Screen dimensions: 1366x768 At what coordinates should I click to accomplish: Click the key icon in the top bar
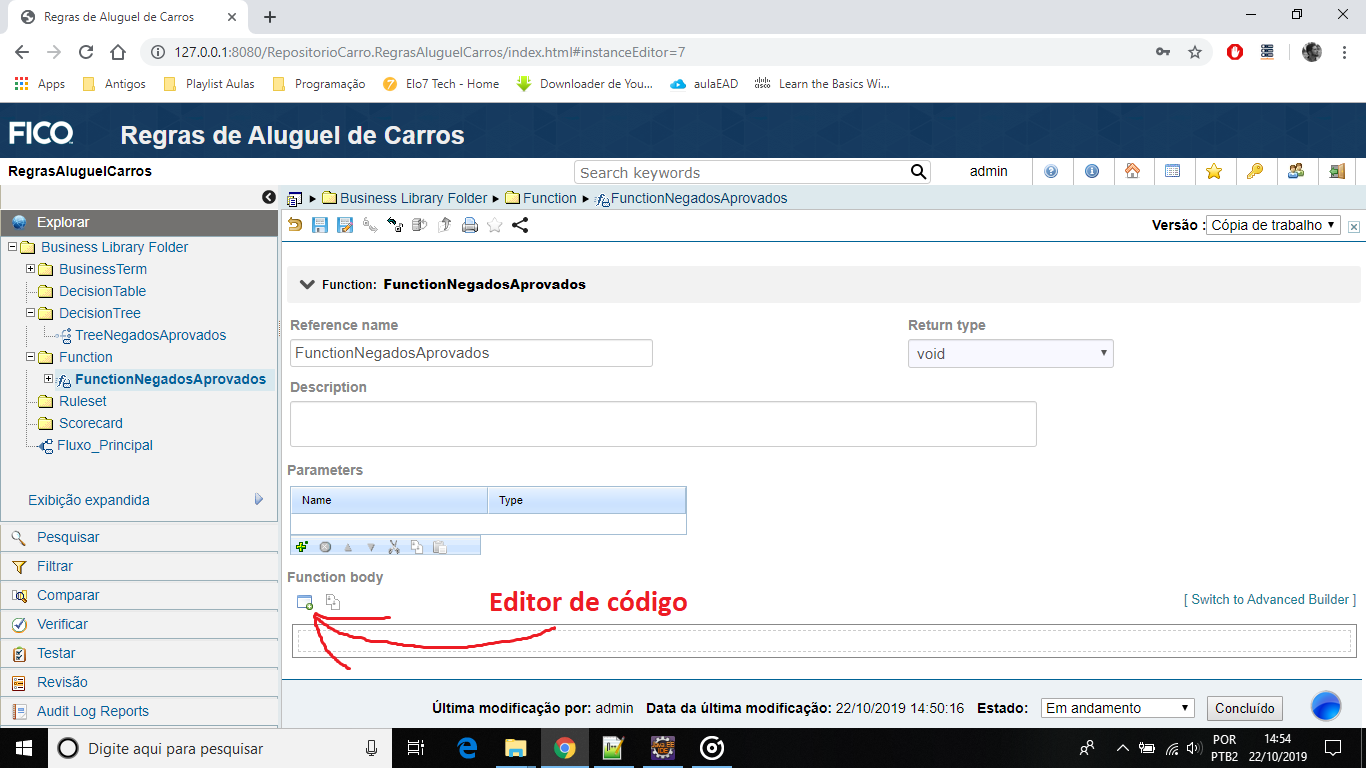tap(1255, 171)
